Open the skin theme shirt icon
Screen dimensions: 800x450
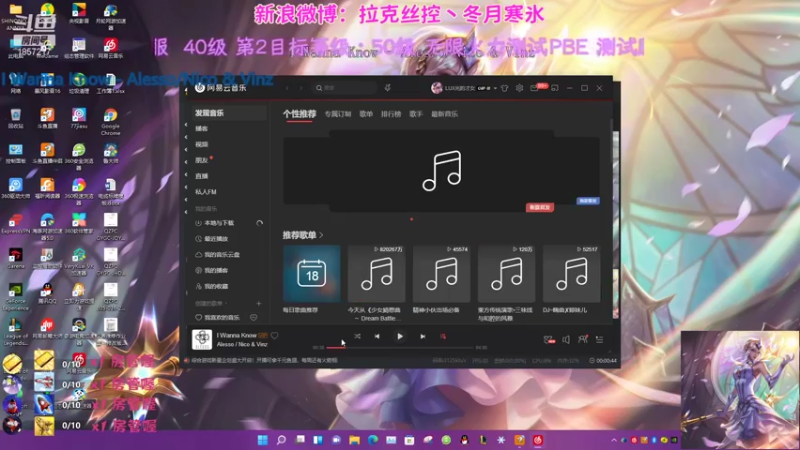click(505, 88)
